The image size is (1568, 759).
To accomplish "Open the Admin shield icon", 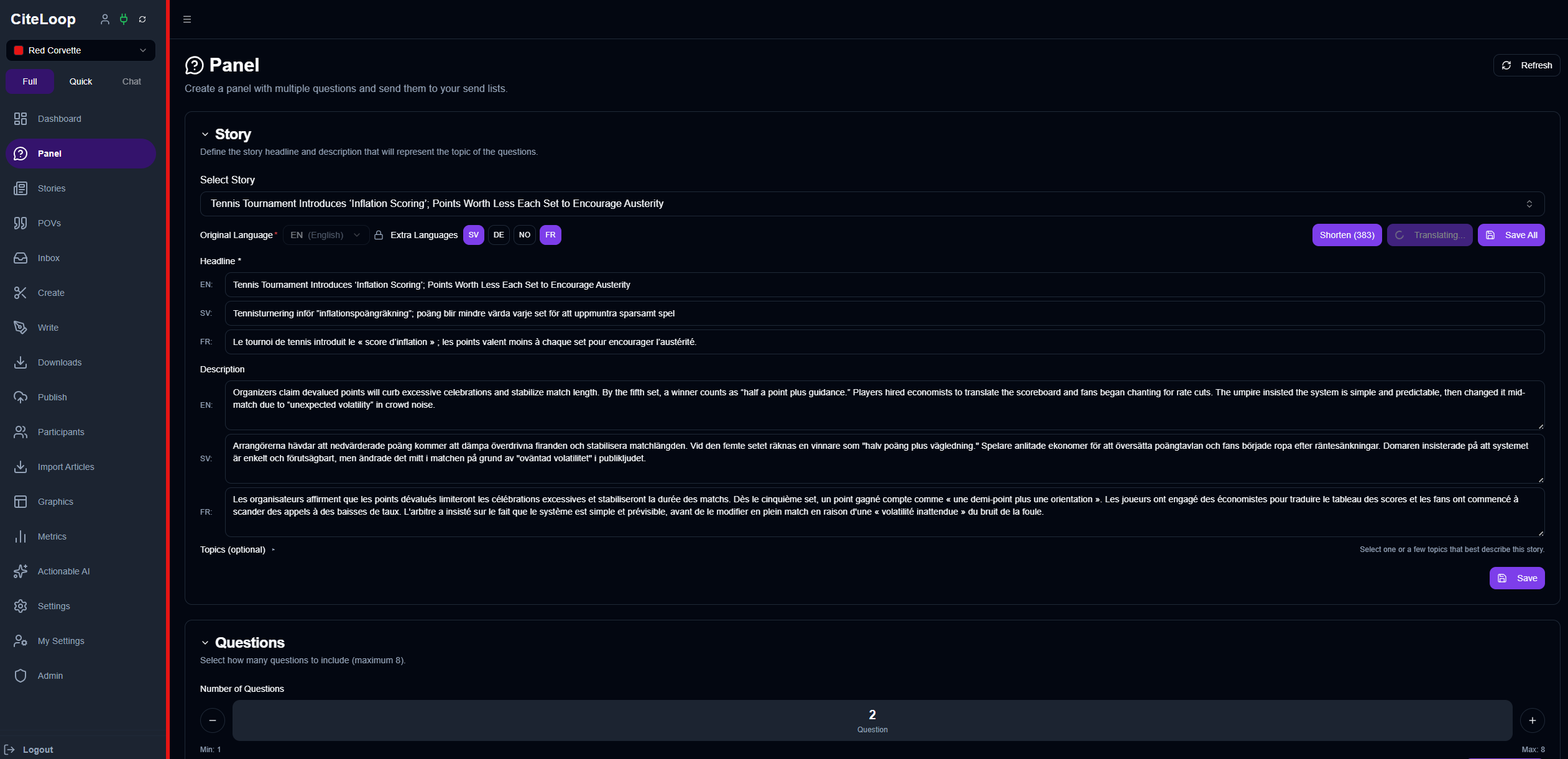I will tap(21, 676).
